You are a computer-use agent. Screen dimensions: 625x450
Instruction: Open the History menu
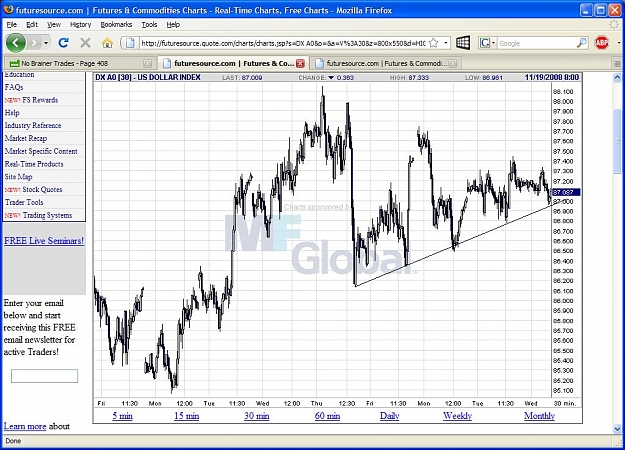(81, 24)
